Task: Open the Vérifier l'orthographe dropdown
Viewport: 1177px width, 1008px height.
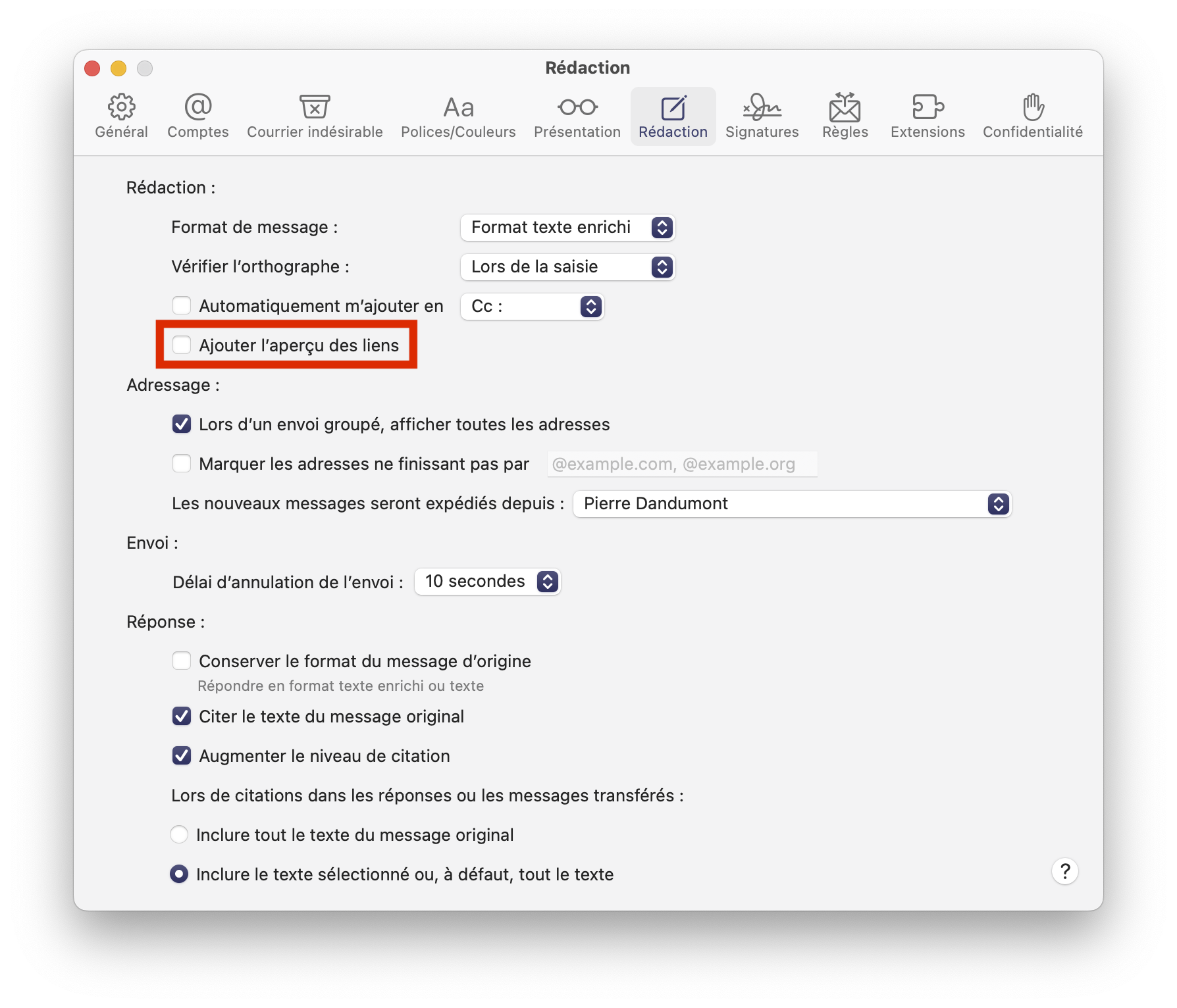Action: 567,267
